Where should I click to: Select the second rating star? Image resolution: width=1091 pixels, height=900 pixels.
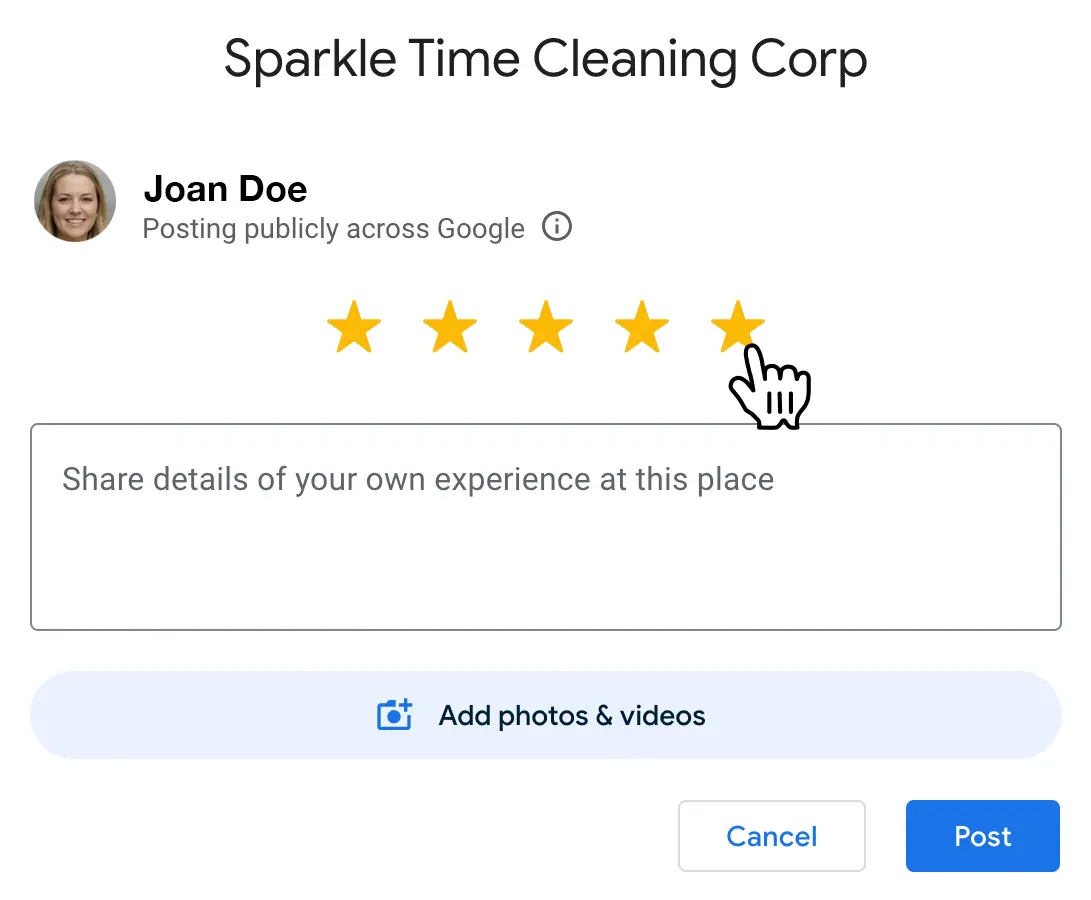coord(450,327)
